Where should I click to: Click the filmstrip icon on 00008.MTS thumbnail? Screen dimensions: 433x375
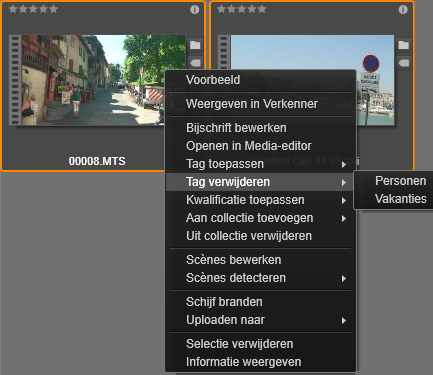(x=15, y=80)
